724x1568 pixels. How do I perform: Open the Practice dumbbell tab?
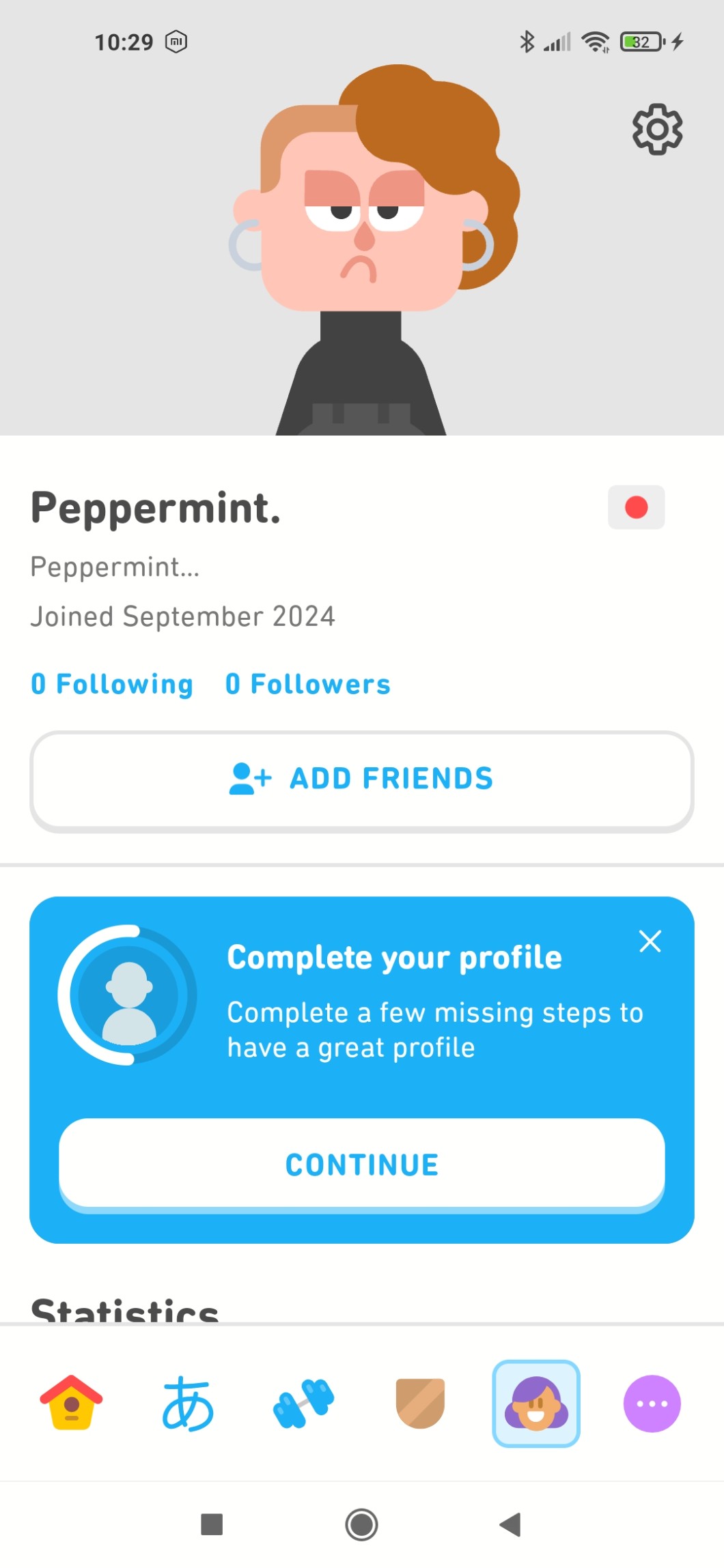click(304, 1403)
